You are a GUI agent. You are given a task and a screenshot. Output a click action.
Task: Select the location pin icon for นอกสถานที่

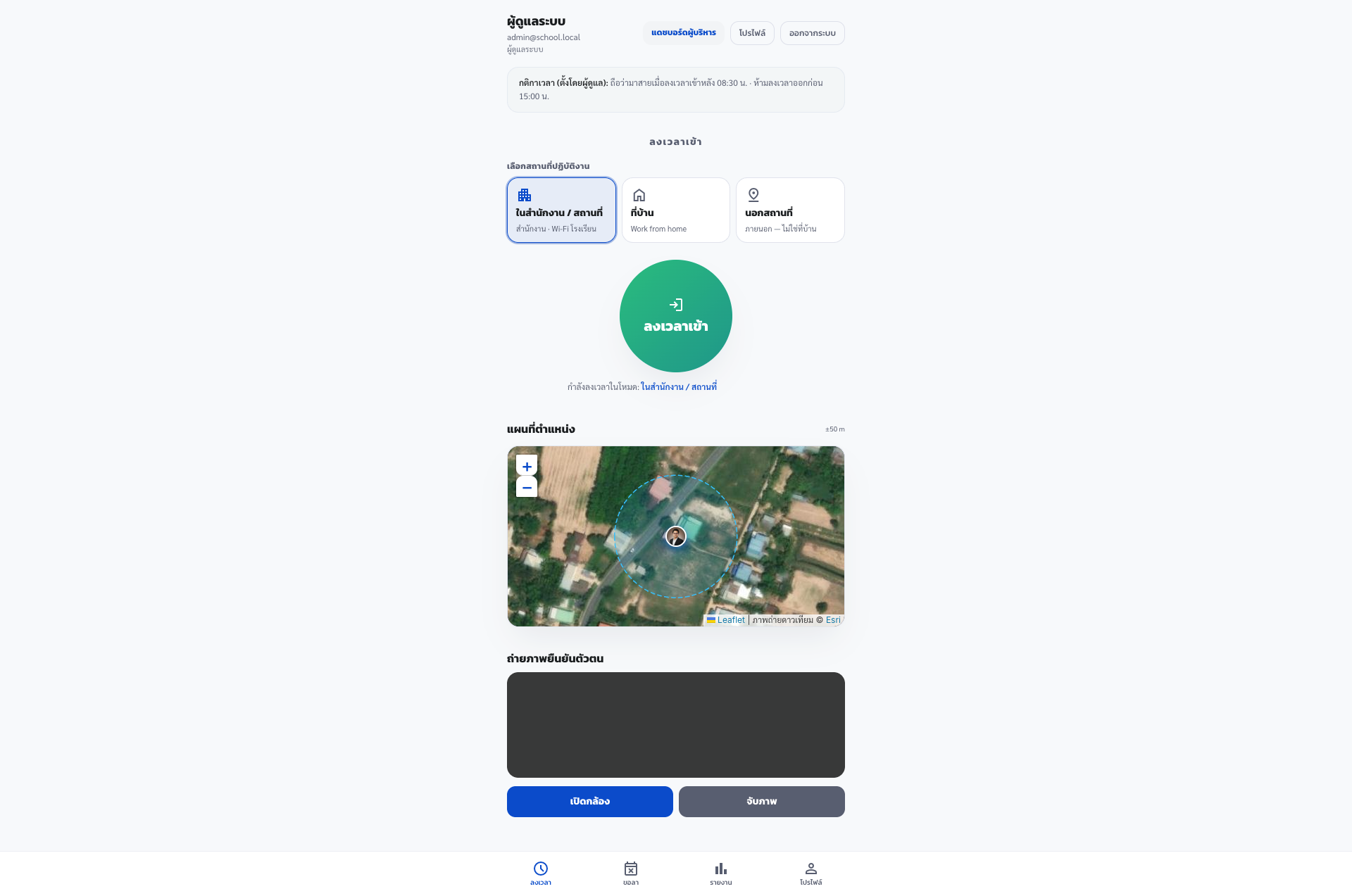[753, 195]
